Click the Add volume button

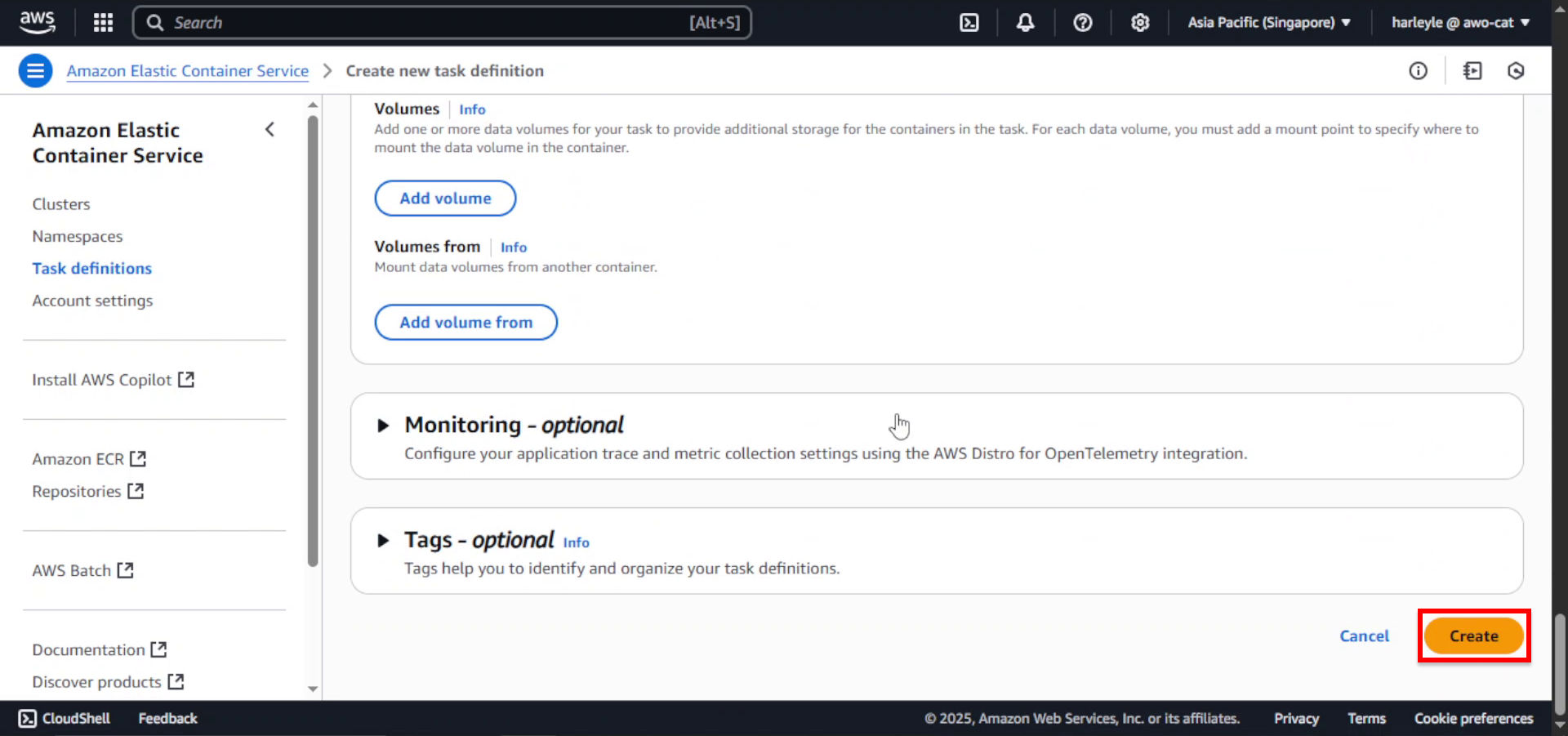pyautogui.click(x=445, y=198)
